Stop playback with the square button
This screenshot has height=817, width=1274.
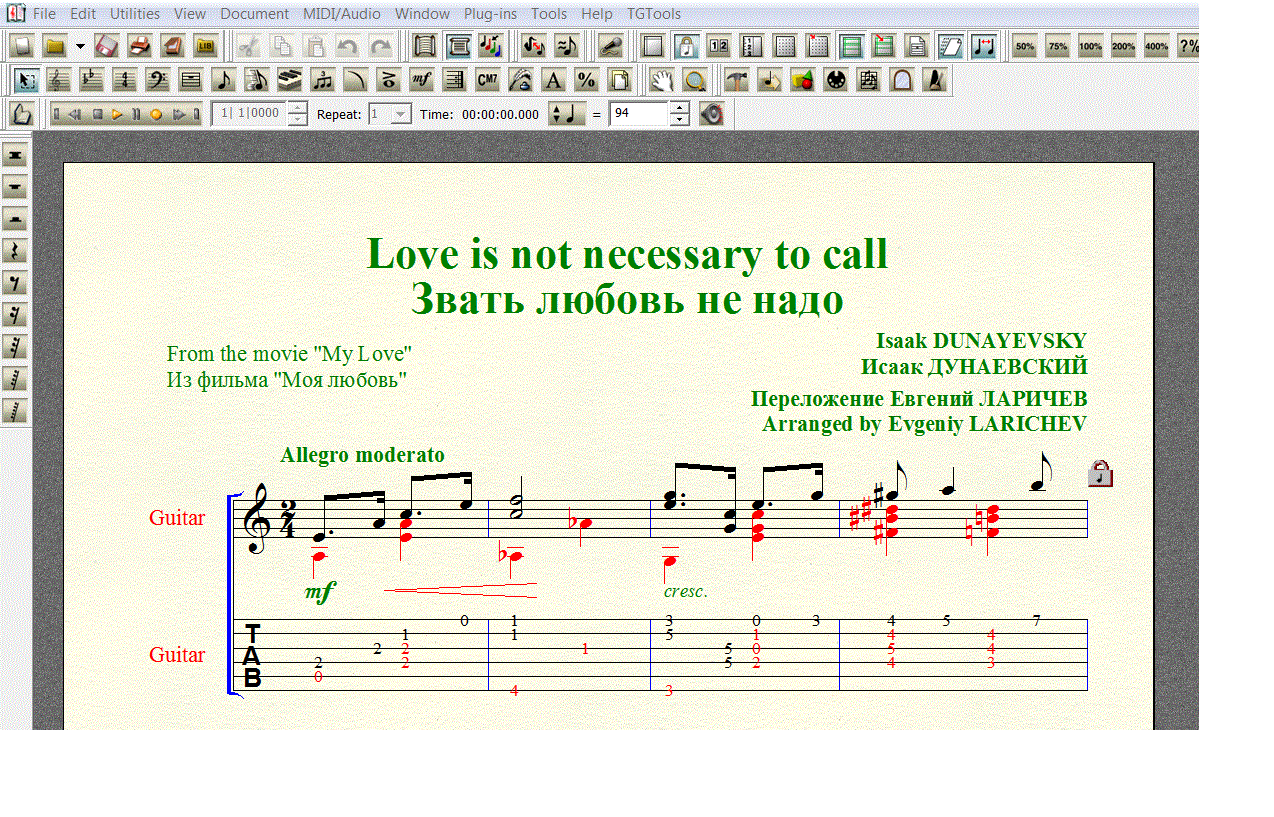click(98, 114)
